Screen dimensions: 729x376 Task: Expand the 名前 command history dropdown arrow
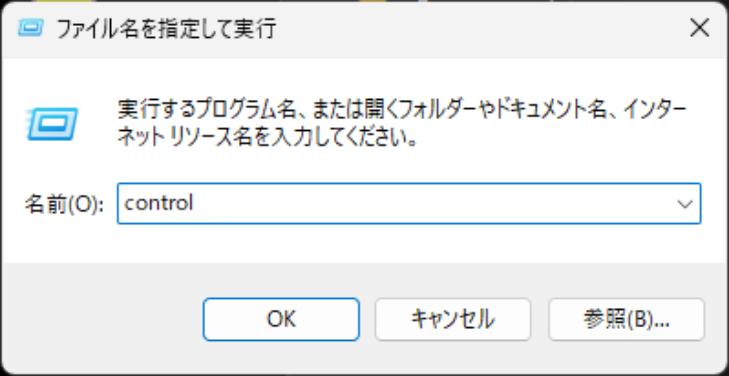point(684,204)
